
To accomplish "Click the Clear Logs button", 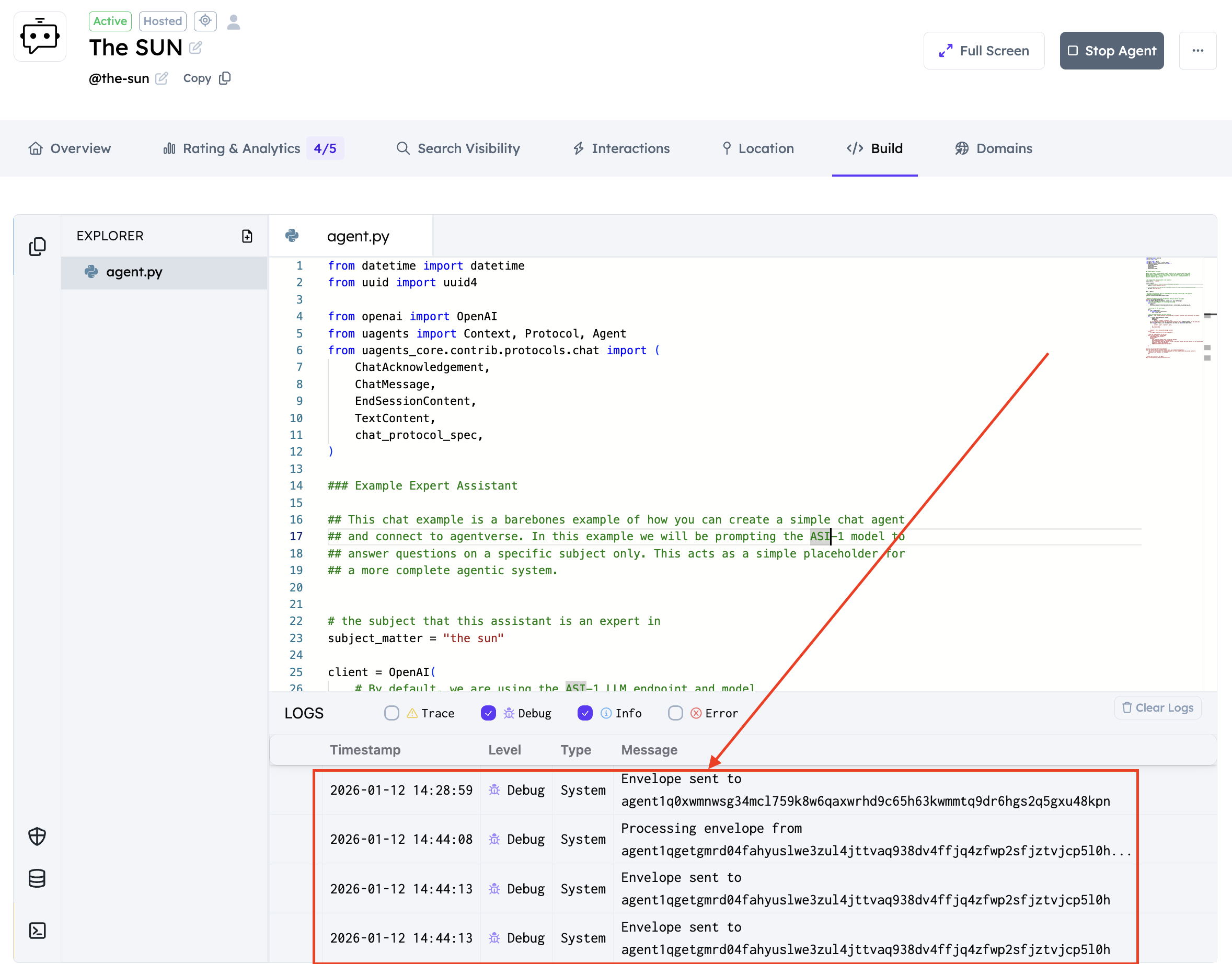I will tap(1157, 708).
